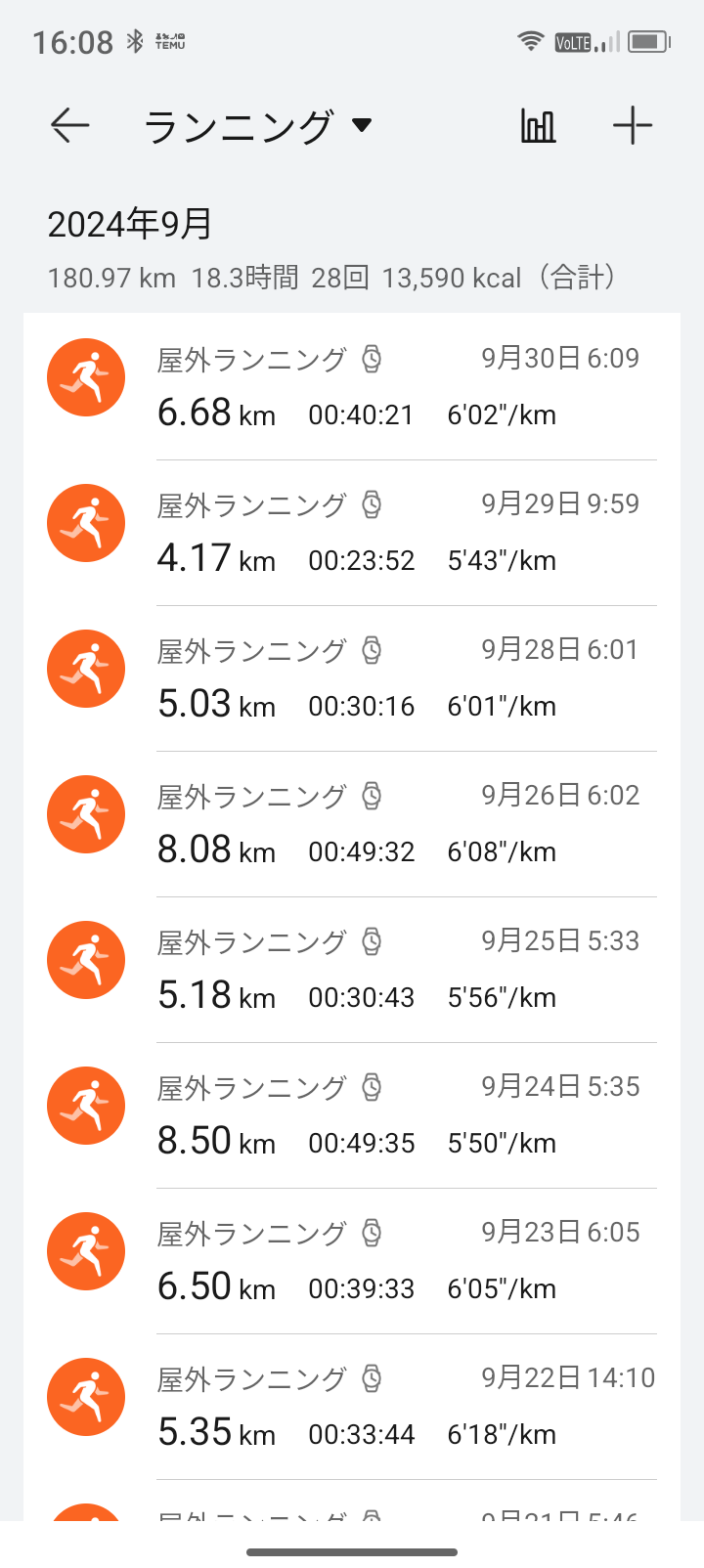Viewport: 704px width, 1568px height.
Task: Tap the watch icon on the 9月24日 run
Action: (372, 1087)
